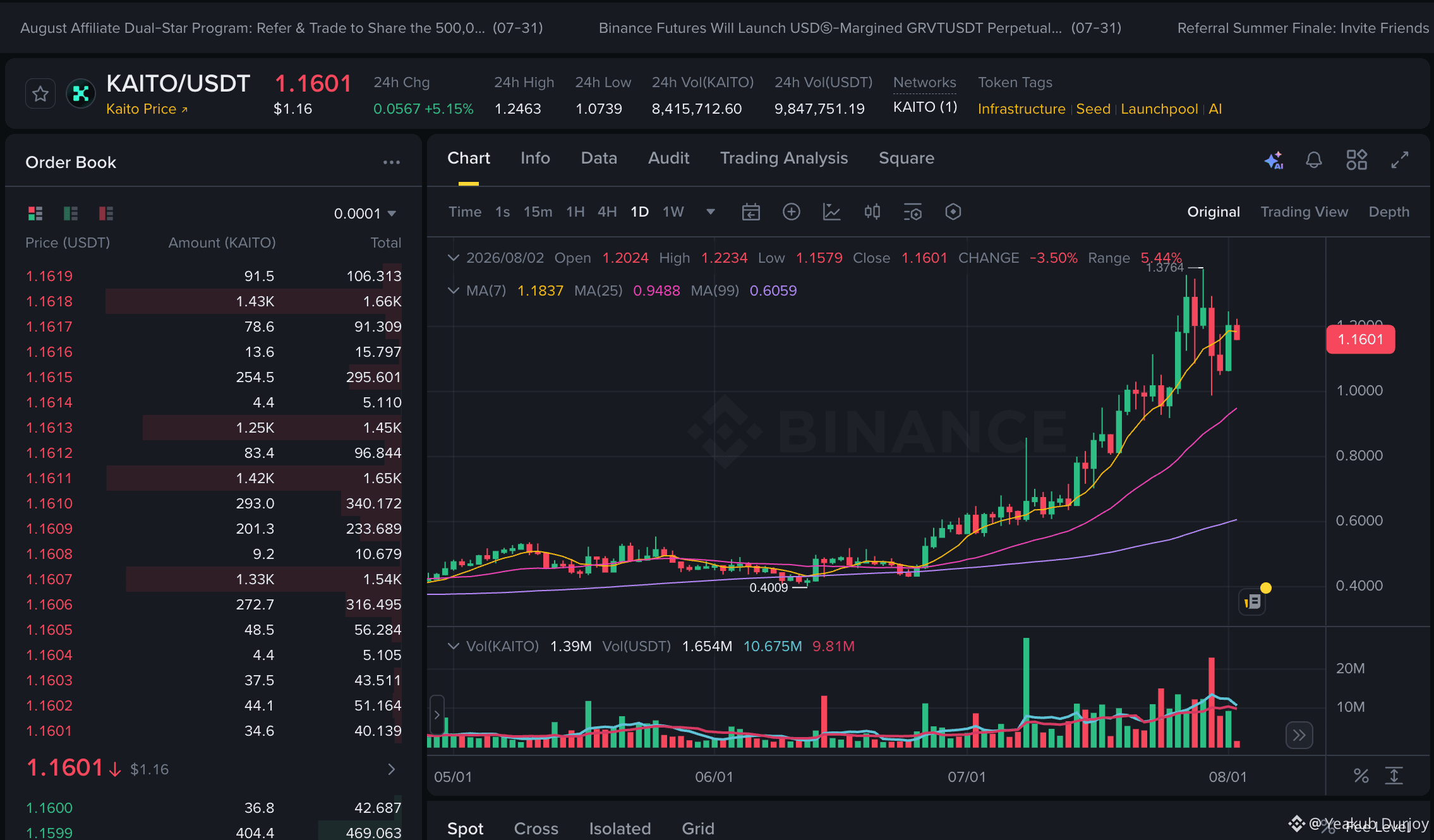
Task: Open the AI chart assistant sparkle icon
Action: (1274, 160)
